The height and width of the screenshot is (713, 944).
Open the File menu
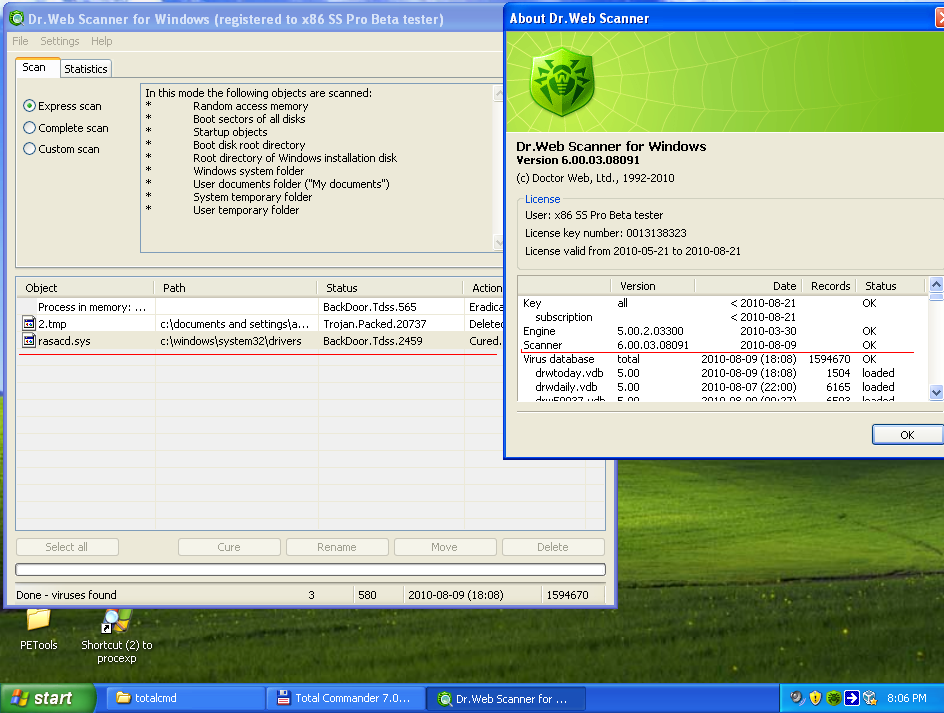pyautogui.click(x=20, y=41)
